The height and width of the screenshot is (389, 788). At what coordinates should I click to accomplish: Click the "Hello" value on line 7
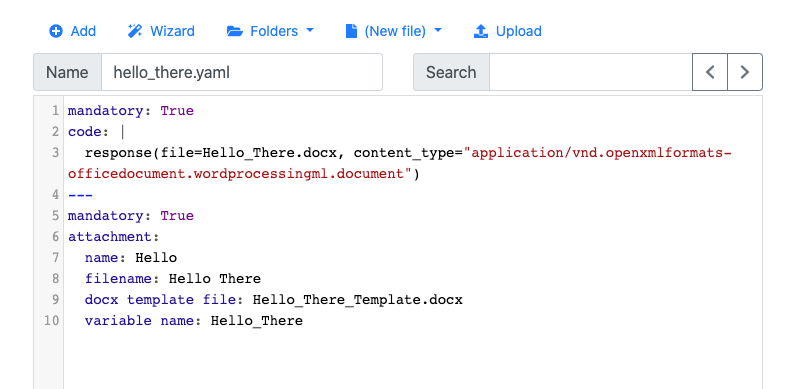point(156,258)
